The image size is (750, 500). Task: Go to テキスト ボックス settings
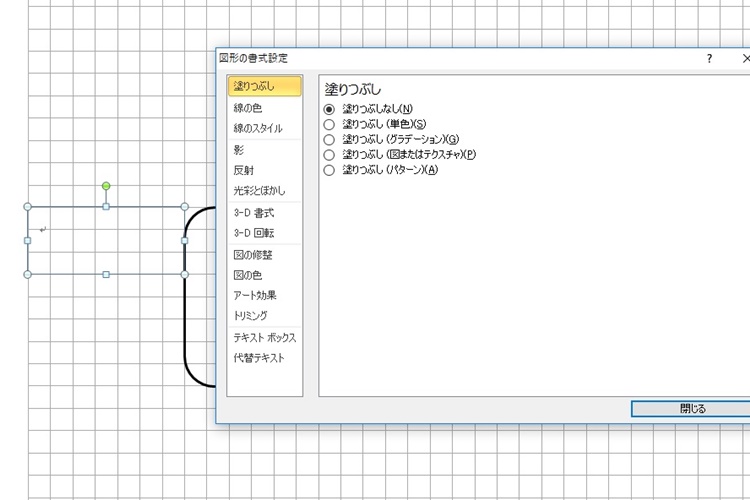coord(264,338)
